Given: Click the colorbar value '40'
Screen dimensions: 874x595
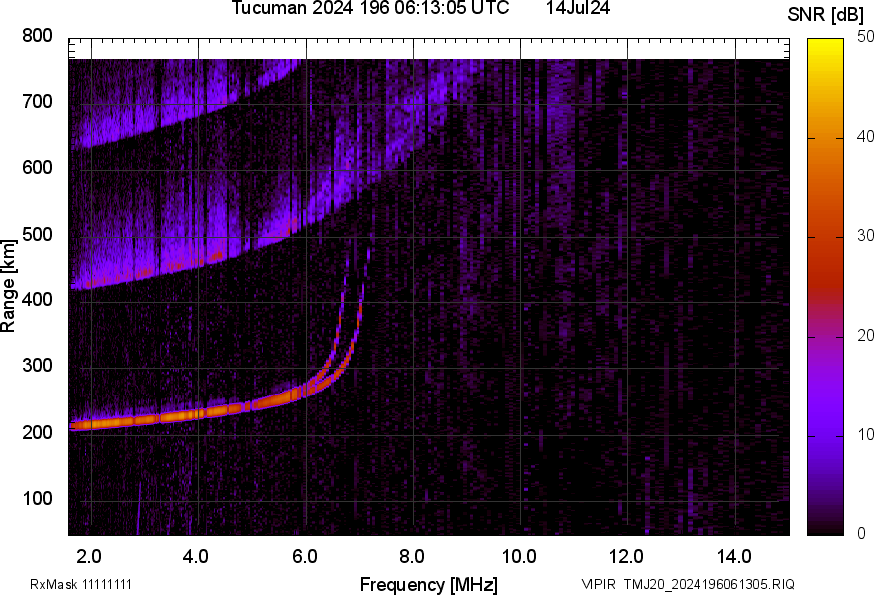Looking at the screenshot, I should click(865, 136).
